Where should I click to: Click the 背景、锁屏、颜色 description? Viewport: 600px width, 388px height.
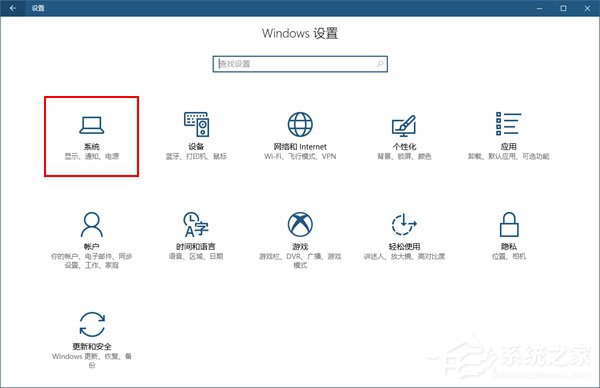coord(404,156)
